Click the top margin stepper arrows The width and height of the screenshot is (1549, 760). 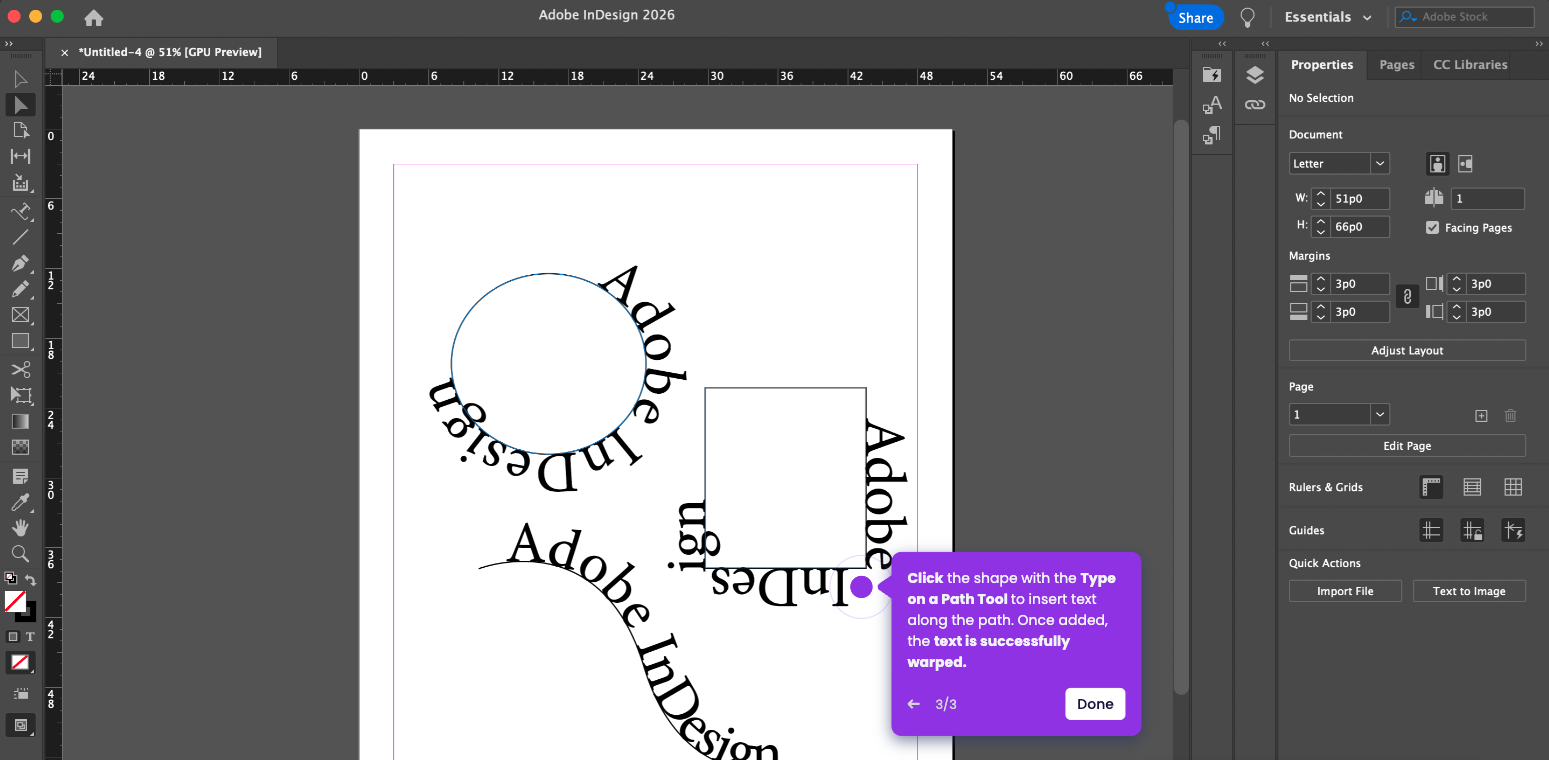click(1320, 284)
